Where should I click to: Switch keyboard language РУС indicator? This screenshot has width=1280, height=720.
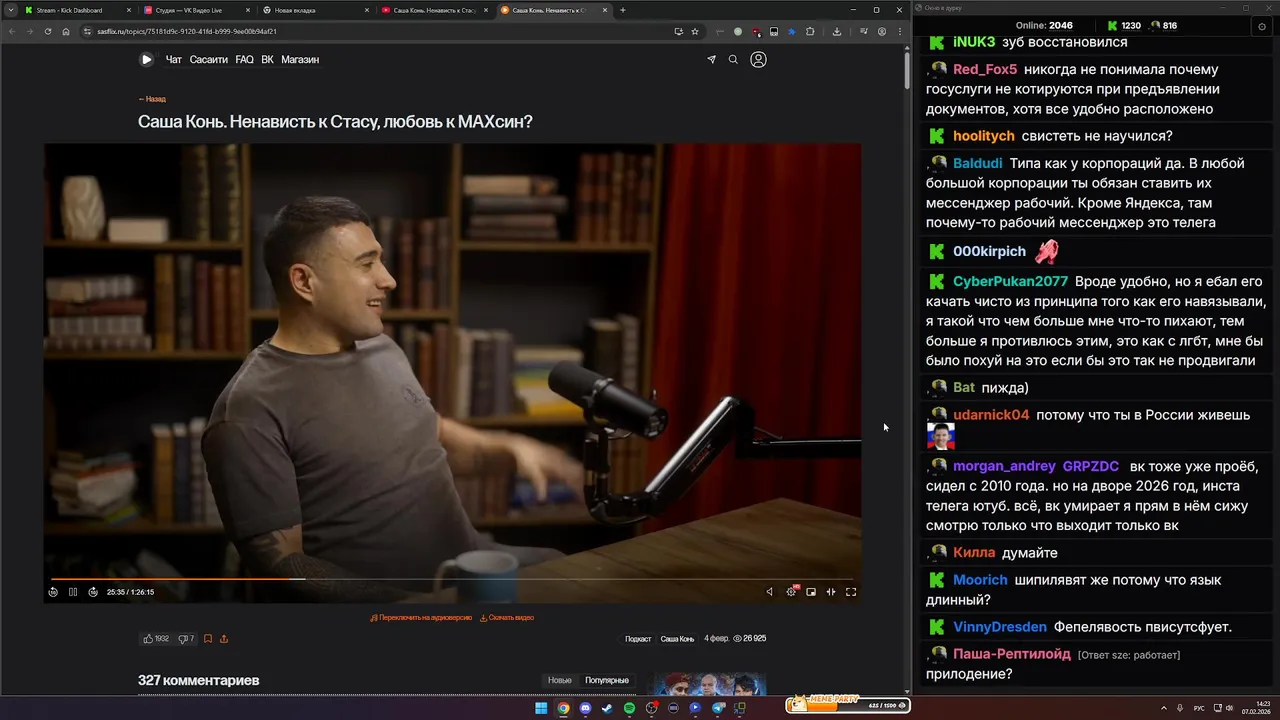click(x=1199, y=708)
